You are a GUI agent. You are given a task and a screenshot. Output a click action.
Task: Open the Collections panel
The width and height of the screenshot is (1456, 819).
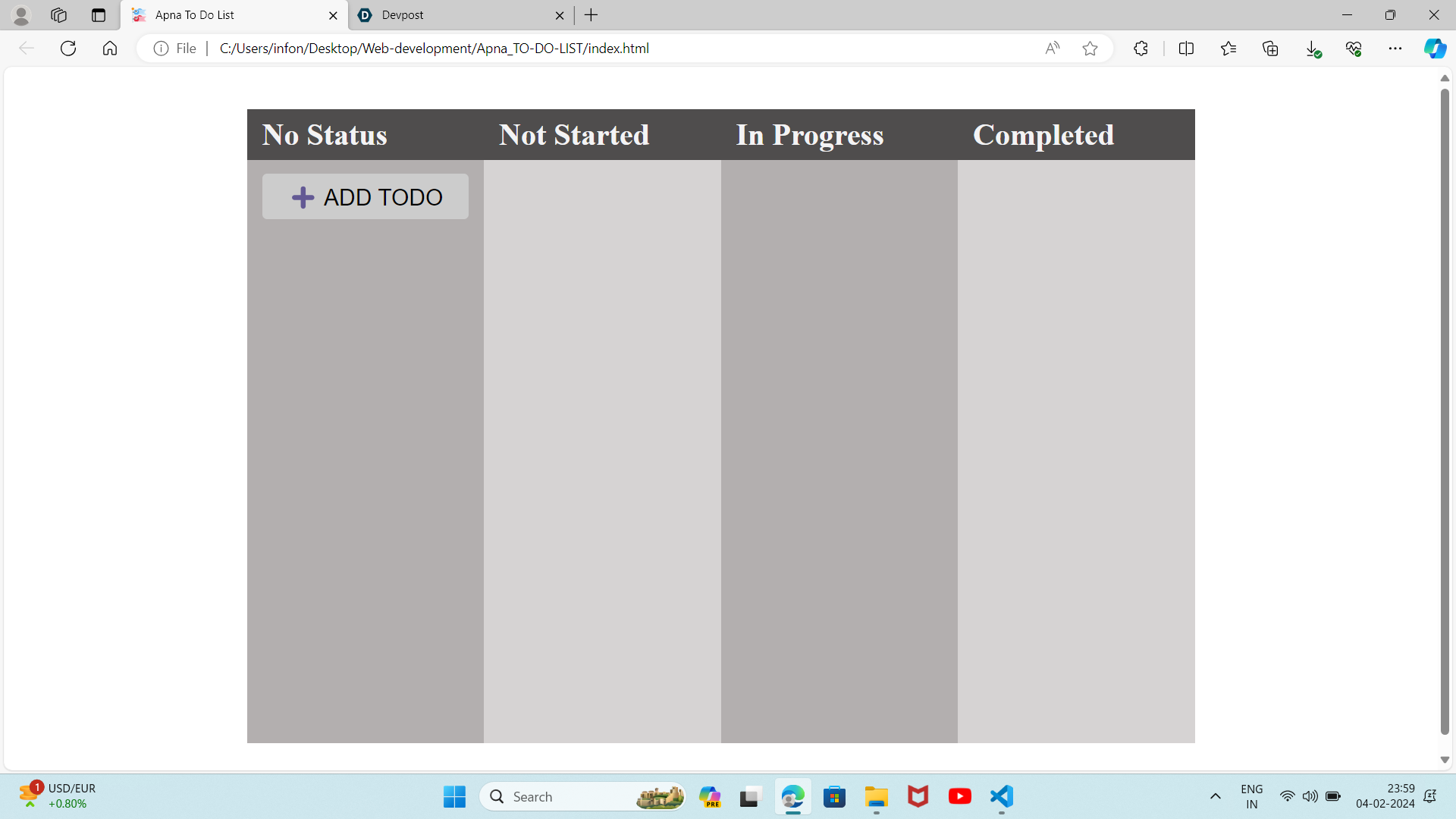1270,49
